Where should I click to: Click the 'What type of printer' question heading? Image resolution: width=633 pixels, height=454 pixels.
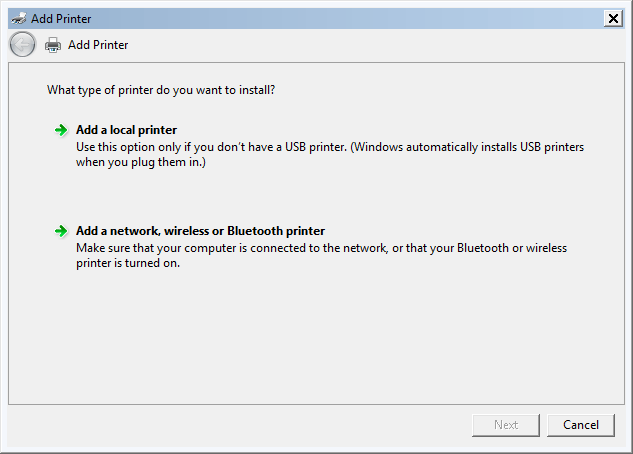tap(161, 90)
